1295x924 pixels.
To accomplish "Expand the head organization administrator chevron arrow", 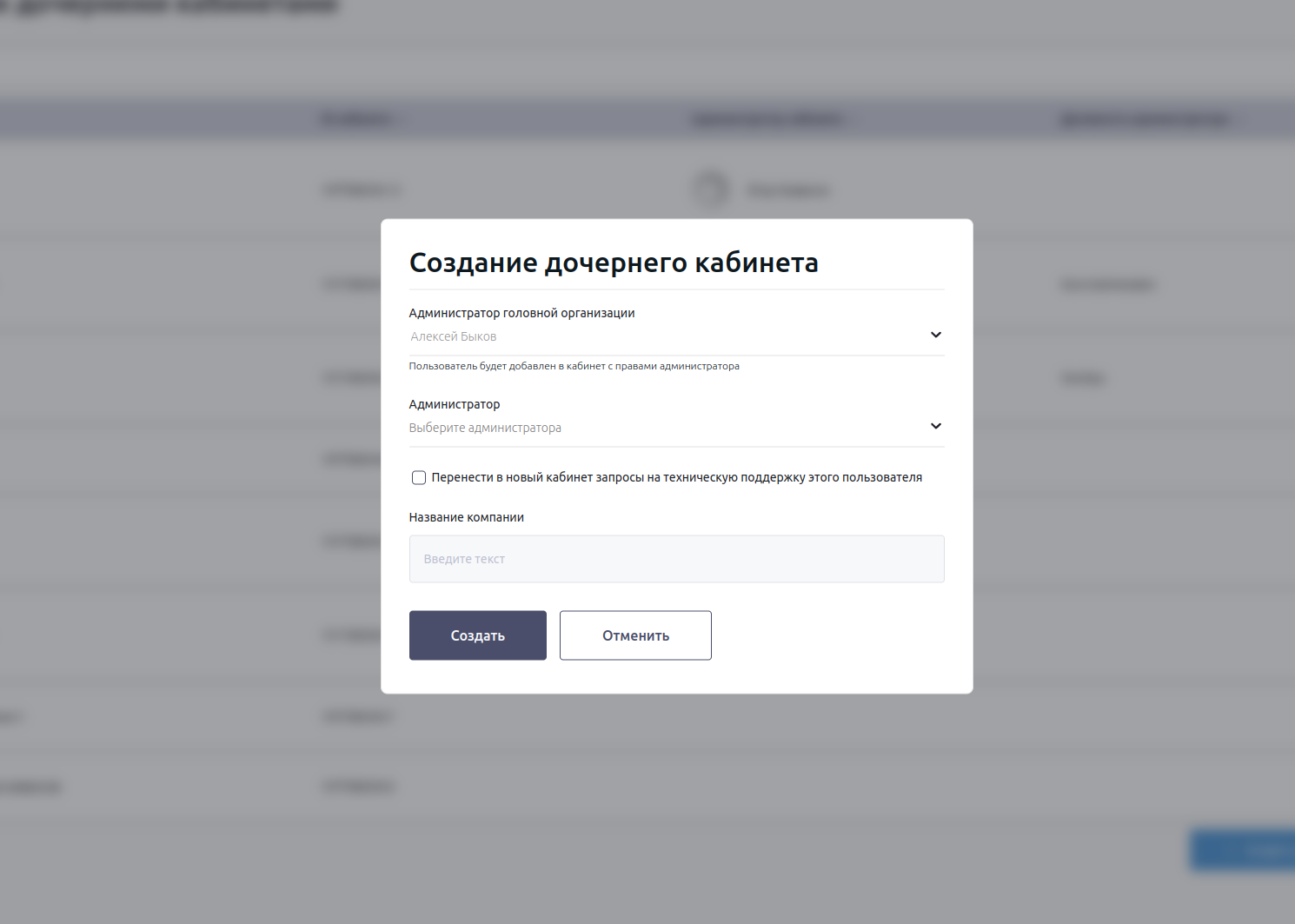I will click(935, 336).
